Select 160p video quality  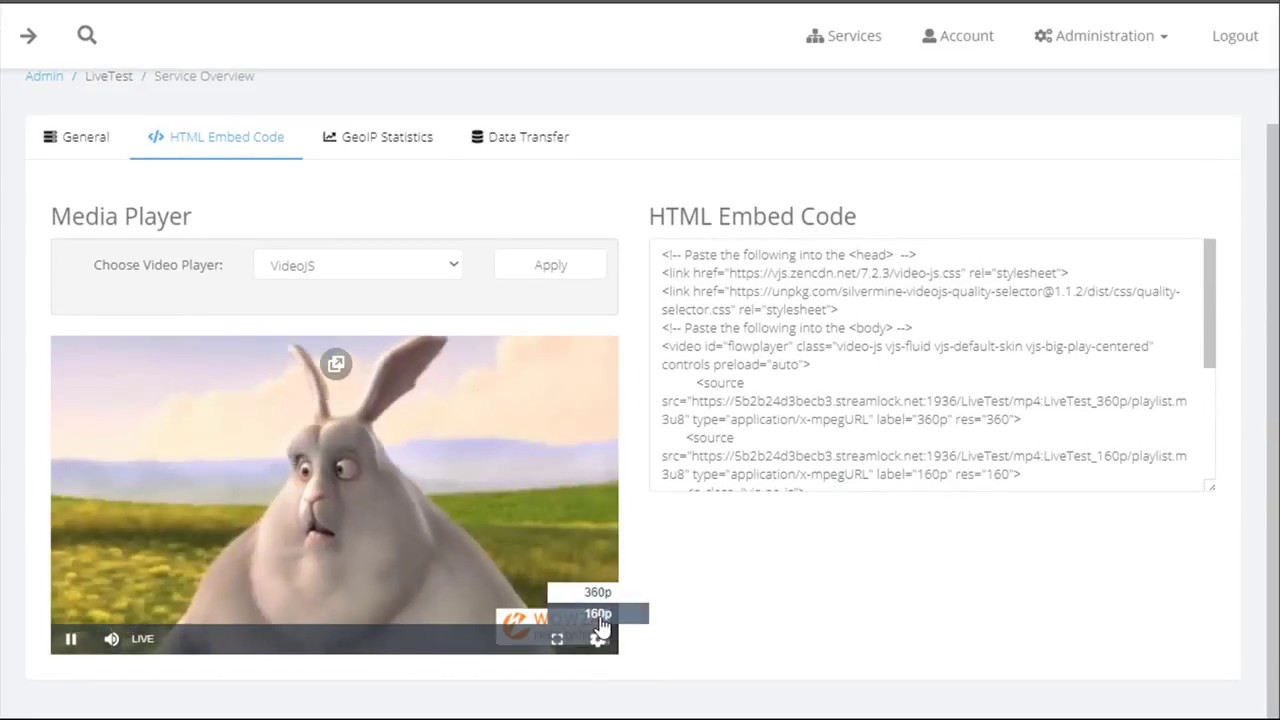point(598,614)
